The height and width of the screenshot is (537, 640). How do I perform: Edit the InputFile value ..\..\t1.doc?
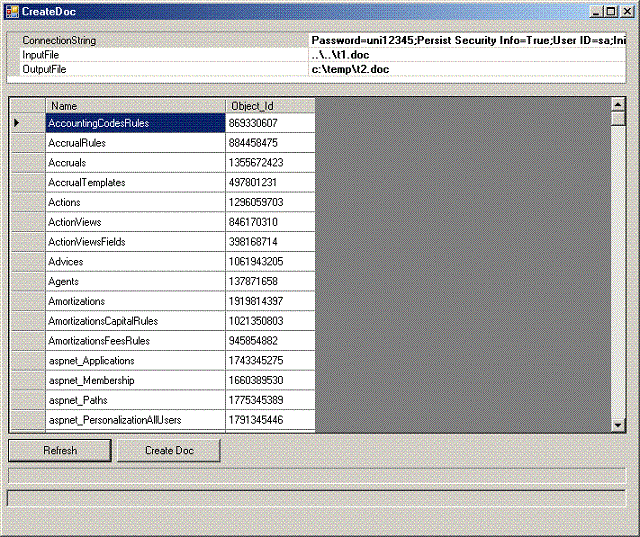[467, 55]
